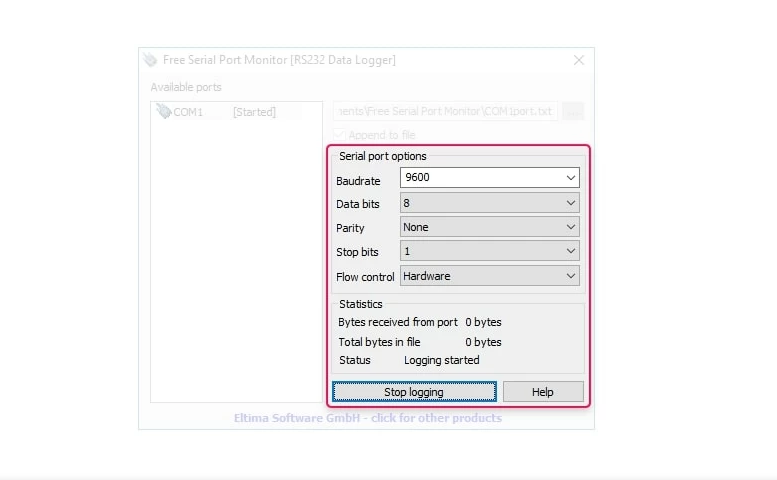Click the Serial port options group label
This screenshot has height=480, width=777.
coord(383,156)
